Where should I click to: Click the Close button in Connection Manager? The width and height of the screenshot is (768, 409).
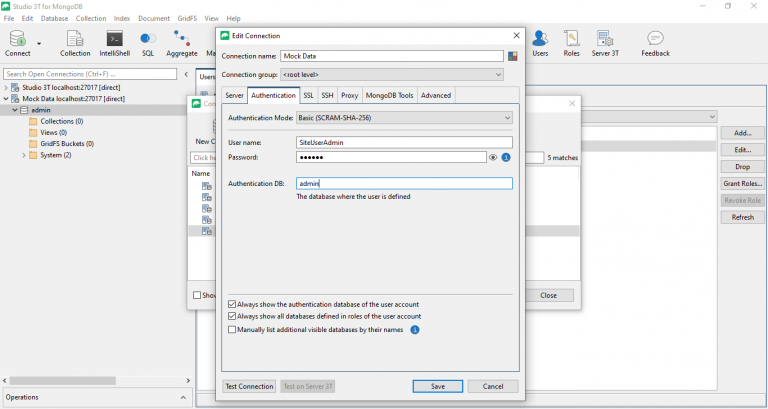pos(549,295)
